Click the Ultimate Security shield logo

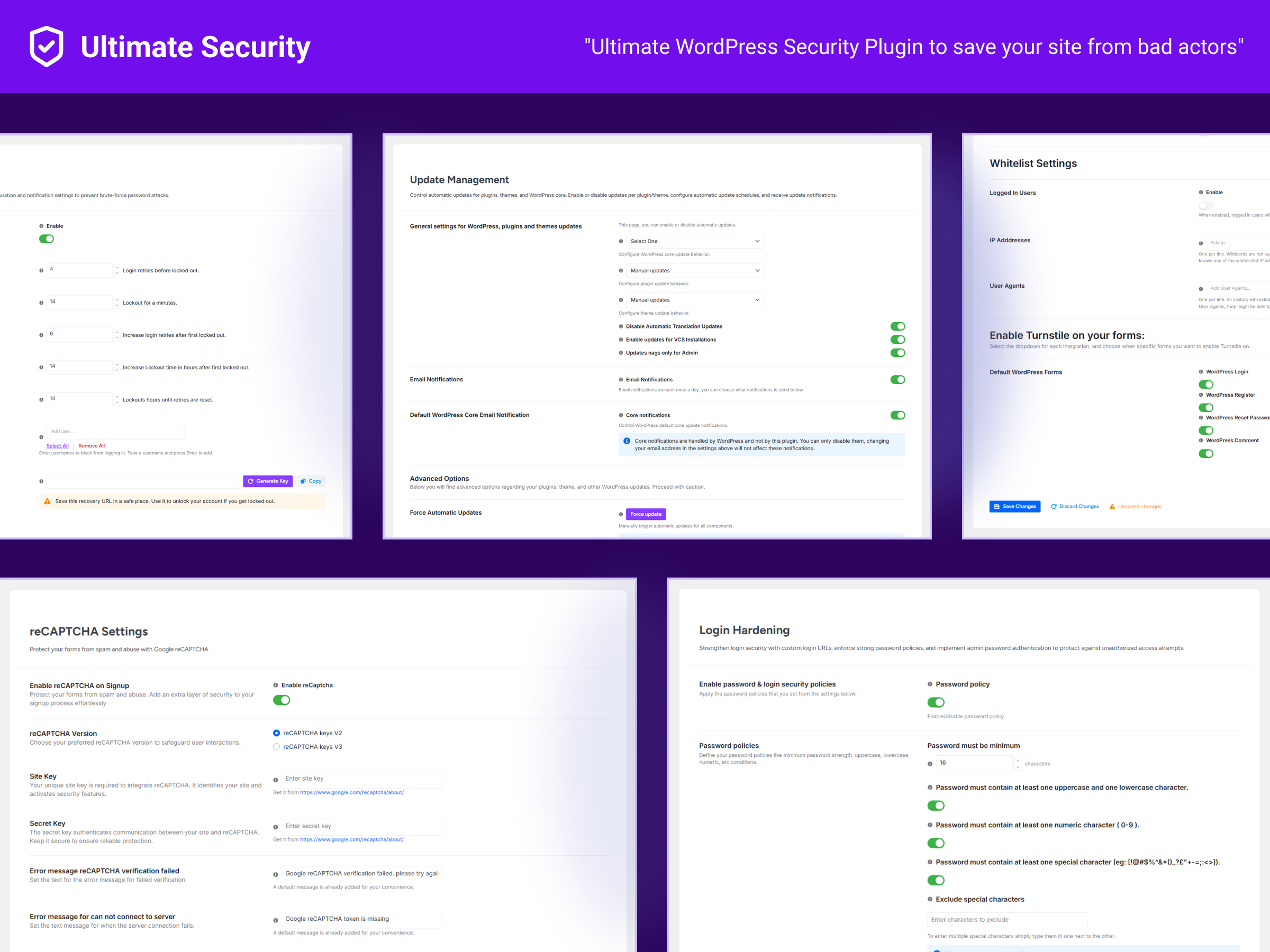pyautogui.click(x=47, y=47)
